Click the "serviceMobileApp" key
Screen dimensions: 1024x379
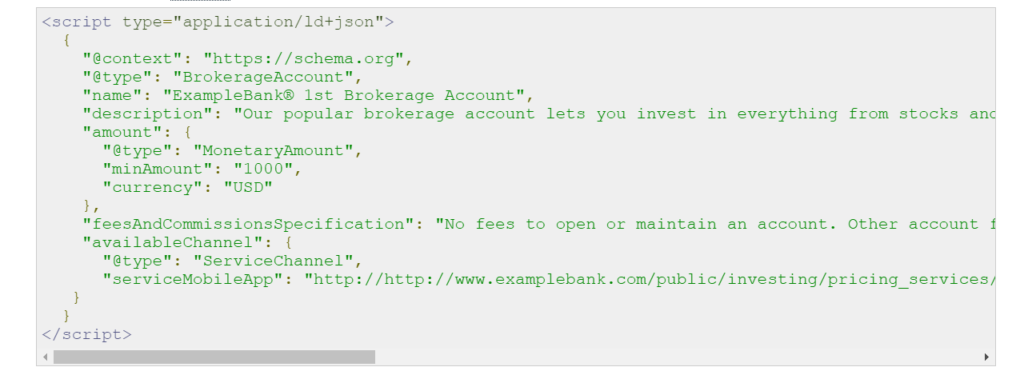(x=199, y=280)
